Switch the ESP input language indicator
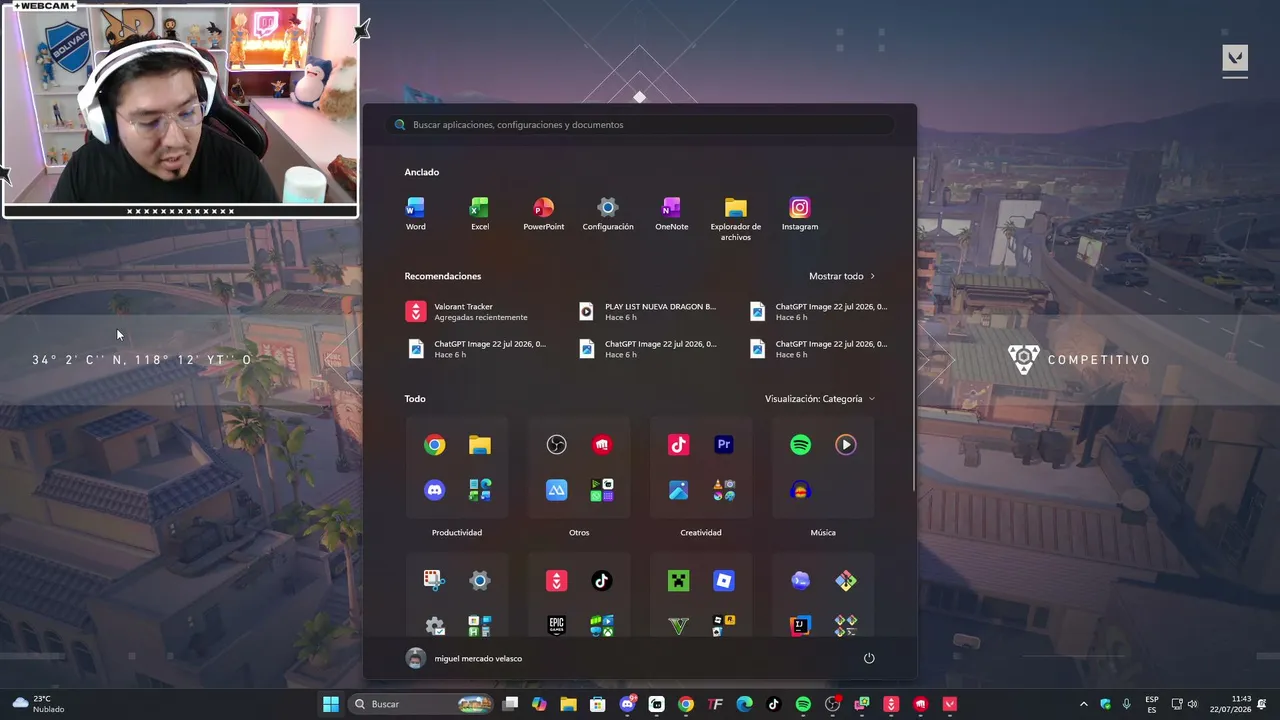This screenshot has height=720, width=1280. [x=1152, y=704]
